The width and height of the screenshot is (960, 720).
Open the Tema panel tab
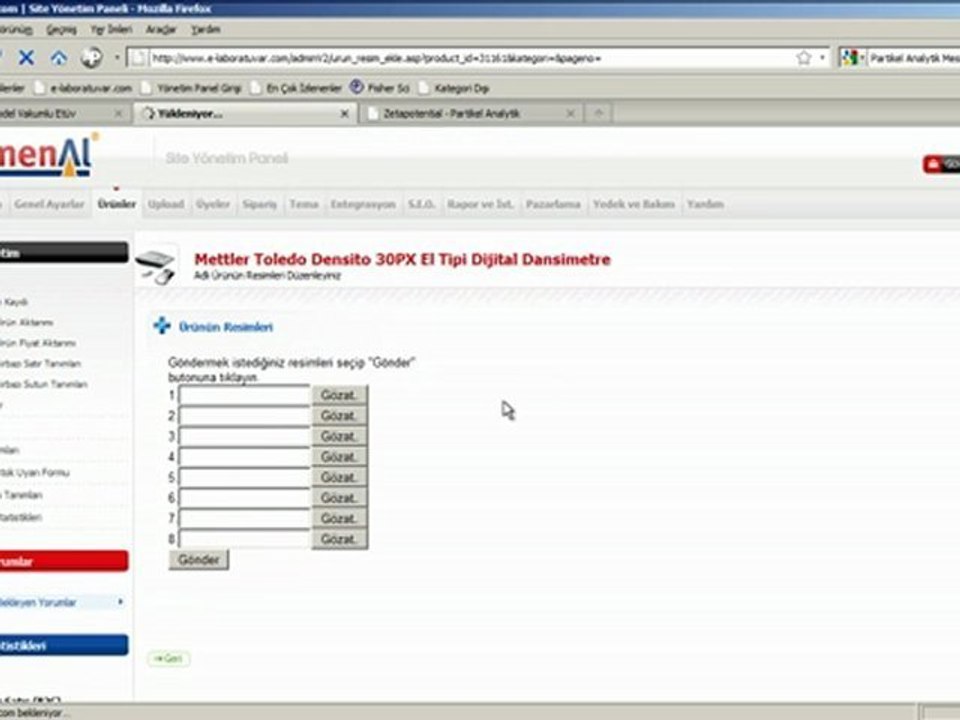click(304, 204)
